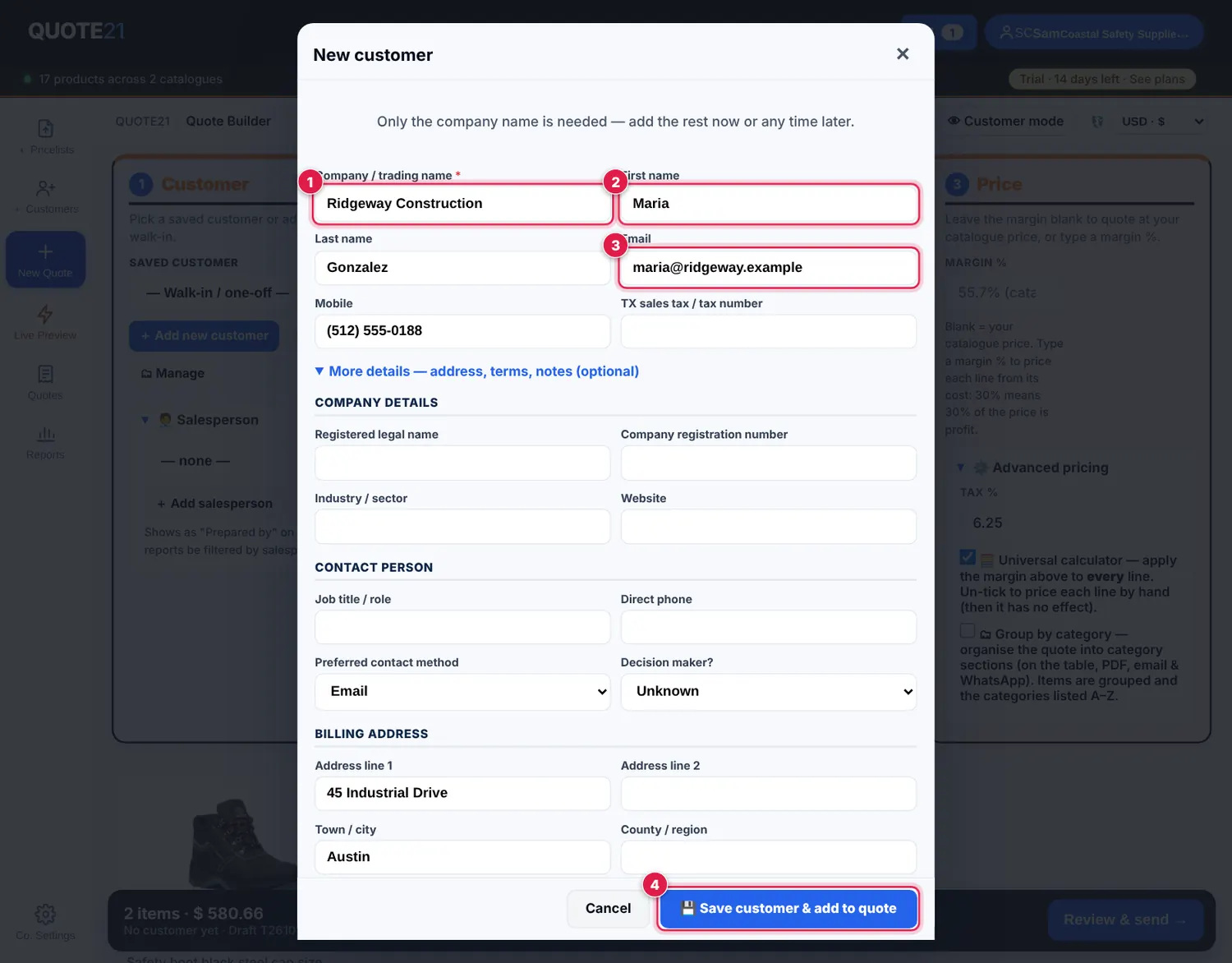Click the Company registration number field
The height and width of the screenshot is (963, 1232).
click(769, 463)
